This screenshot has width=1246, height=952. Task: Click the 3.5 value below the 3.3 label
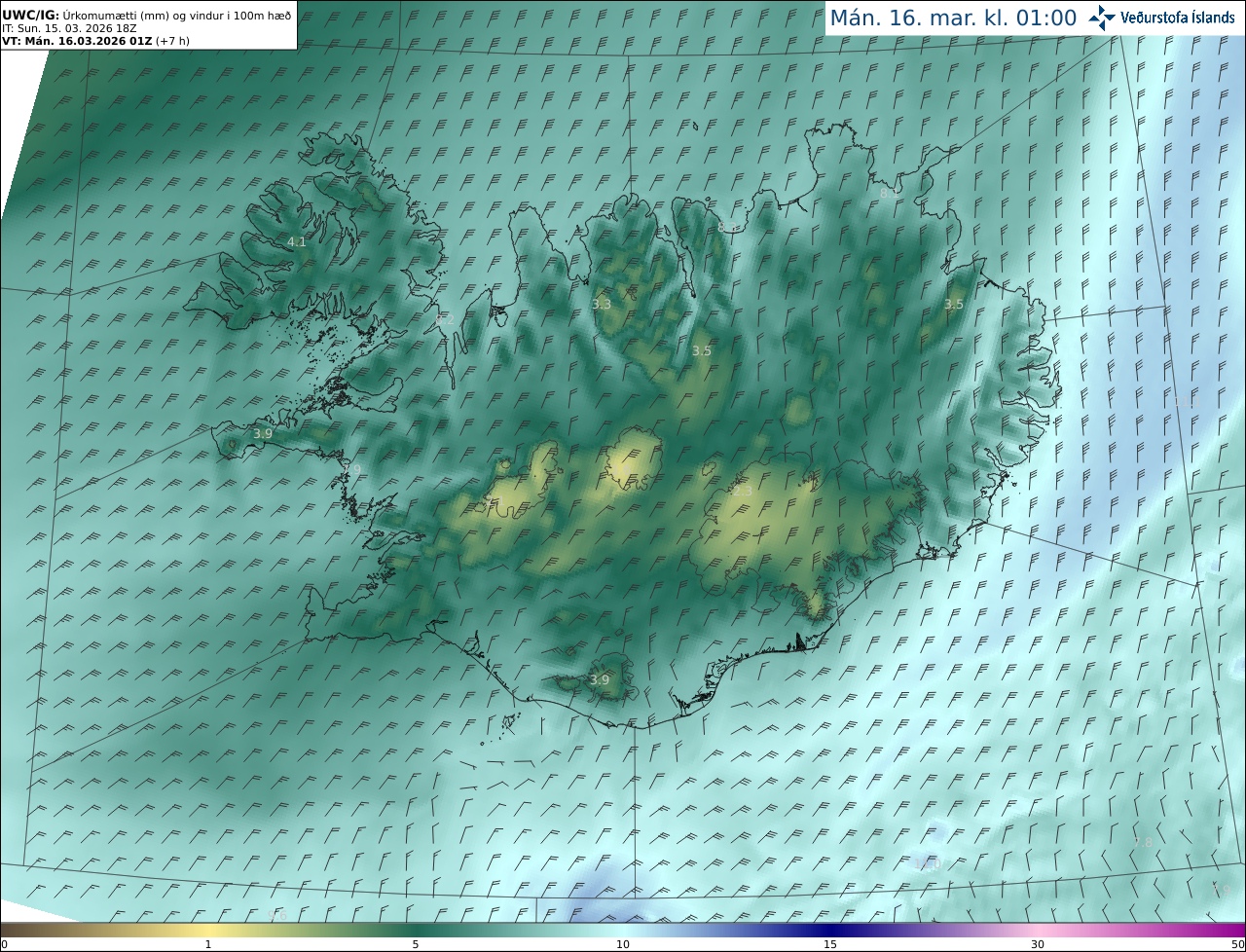(702, 350)
